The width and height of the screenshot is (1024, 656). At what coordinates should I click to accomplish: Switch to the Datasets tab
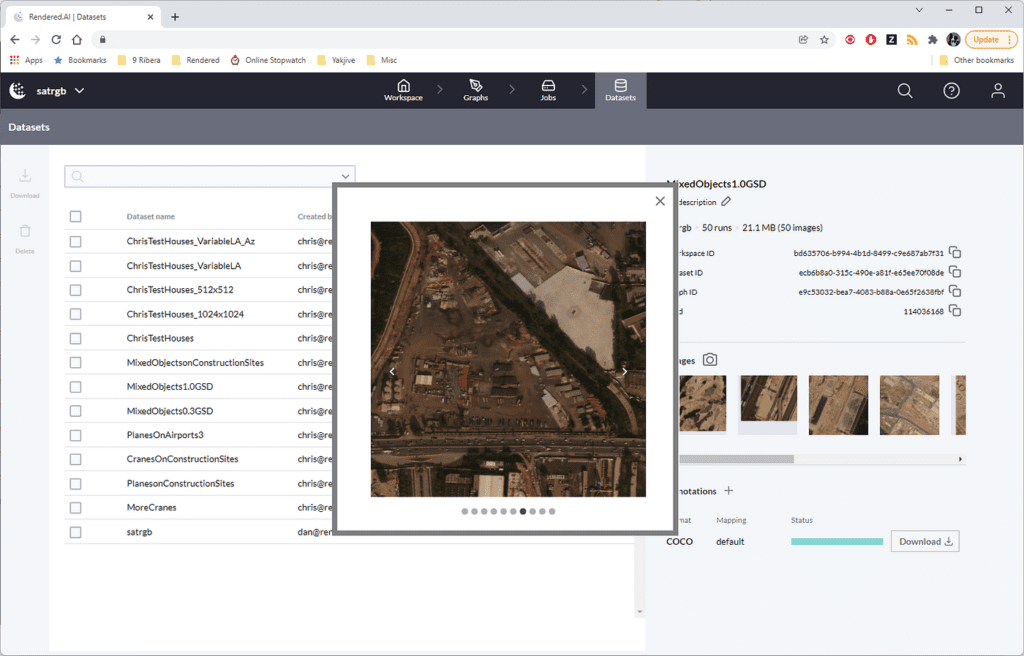pos(620,90)
